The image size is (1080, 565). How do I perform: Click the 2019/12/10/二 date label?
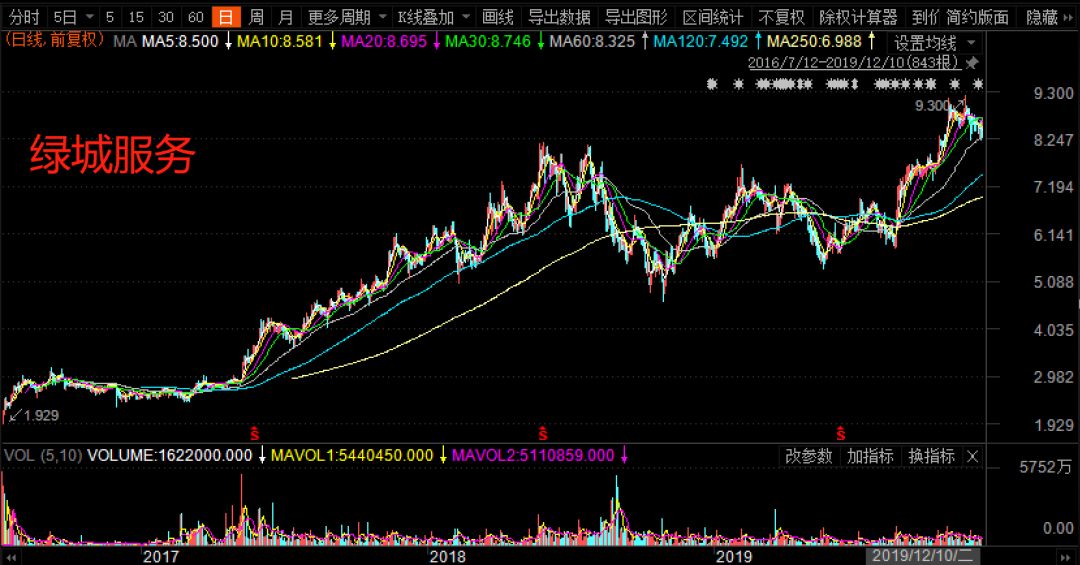coord(922,556)
